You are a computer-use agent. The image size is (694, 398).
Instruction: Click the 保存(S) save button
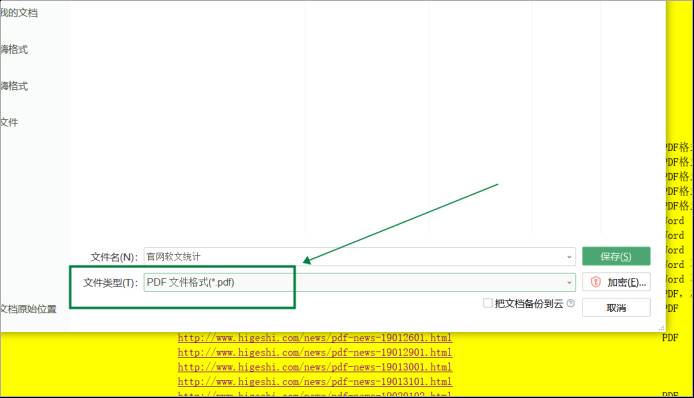point(616,256)
